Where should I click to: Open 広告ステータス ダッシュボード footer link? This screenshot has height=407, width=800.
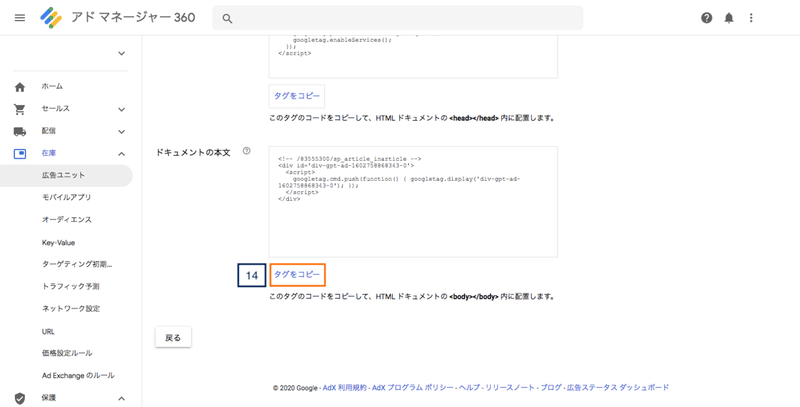coord(618,388)
